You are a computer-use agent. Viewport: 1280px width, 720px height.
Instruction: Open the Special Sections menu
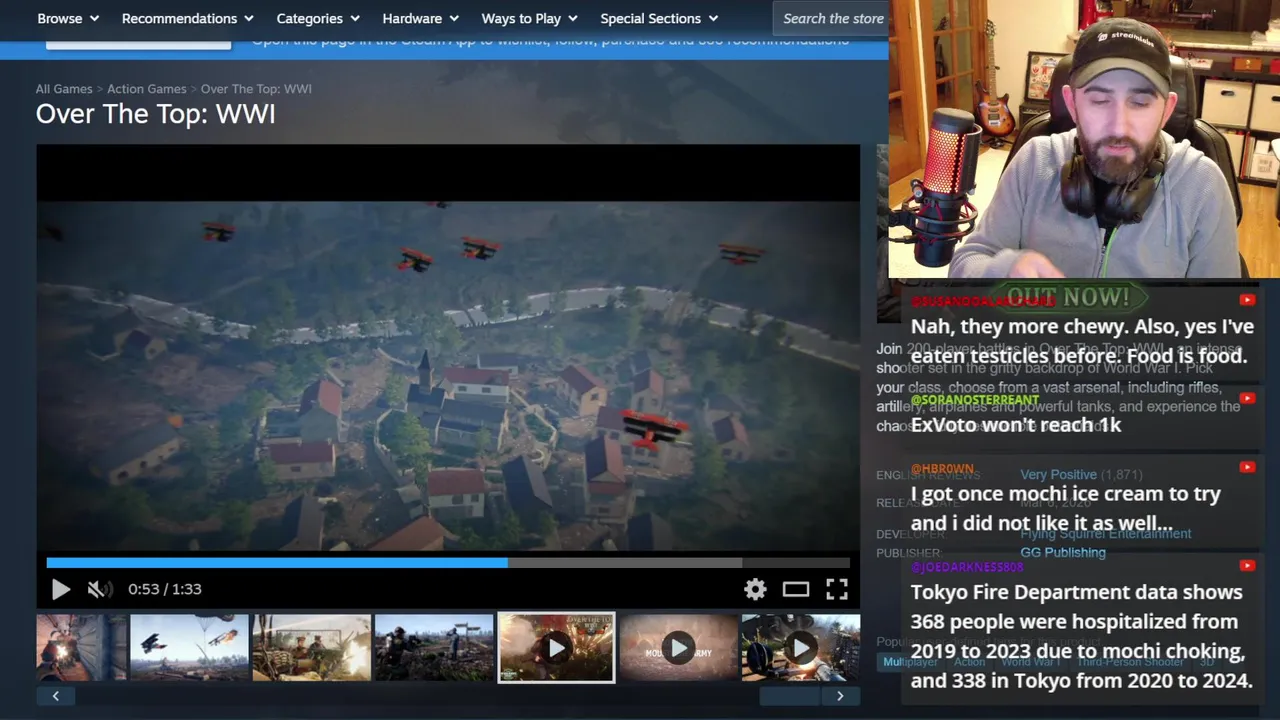tap(659, 18)
